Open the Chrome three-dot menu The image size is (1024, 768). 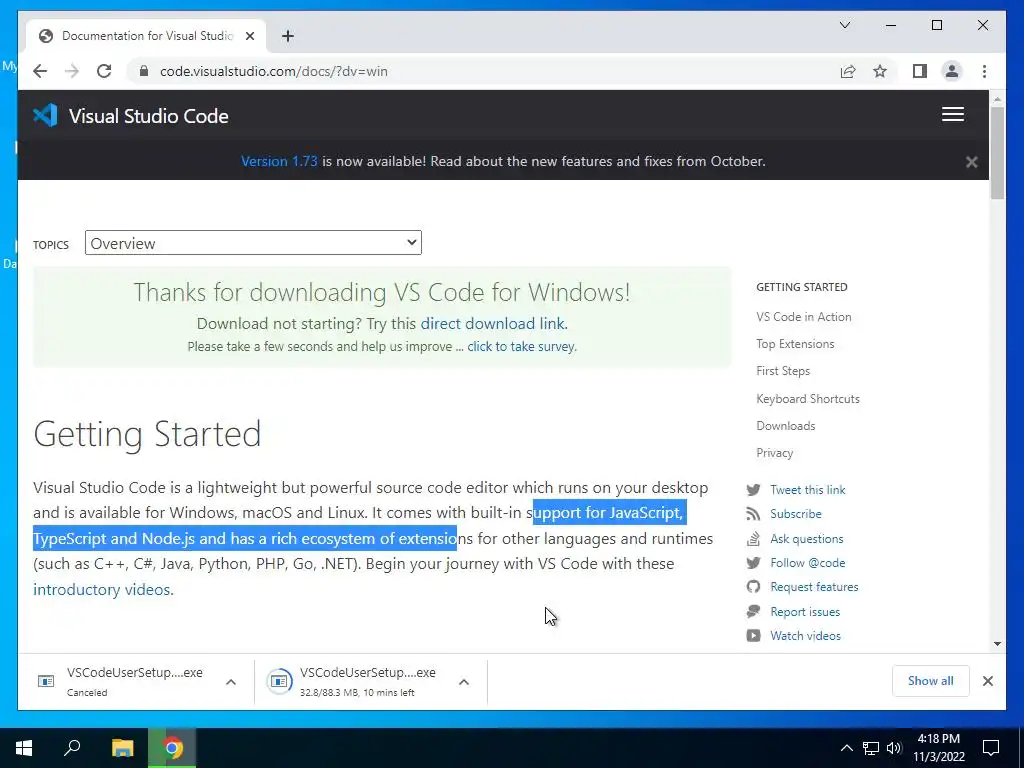tap(984, 71)
